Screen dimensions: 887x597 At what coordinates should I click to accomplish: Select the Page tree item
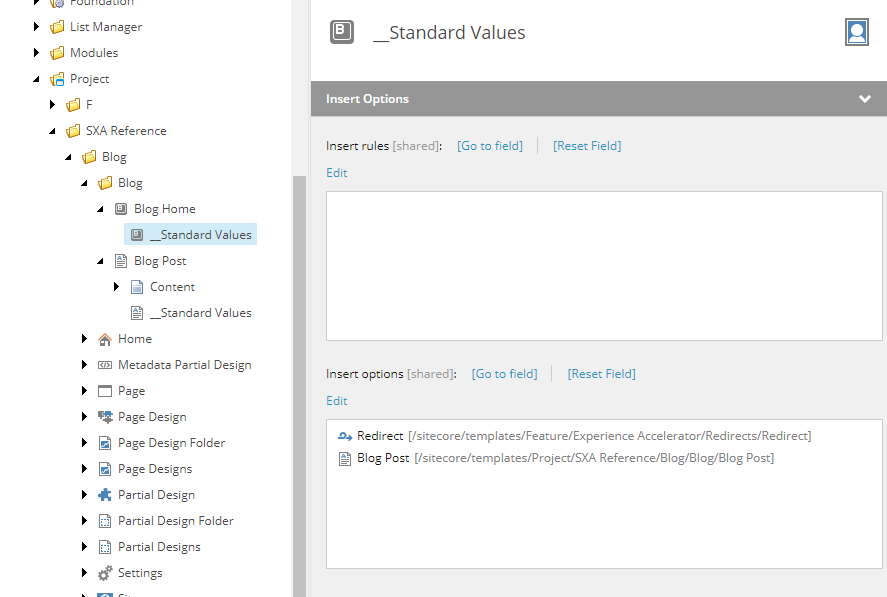pos(131,391)
